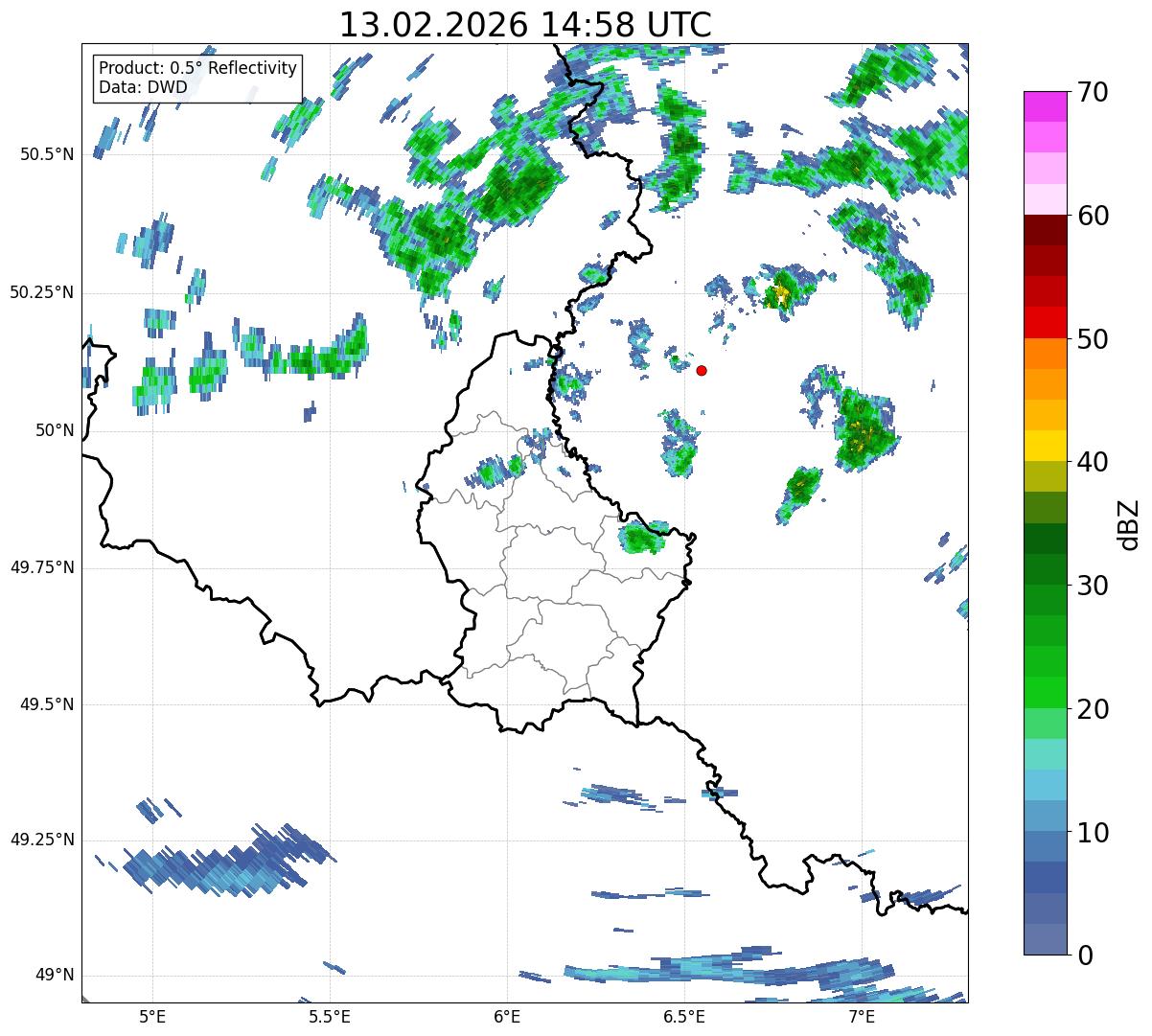The image size is (1152, 1036).
Task: Click the latitude label "50.5°N"
Action: pyautogui.click(x=47, y=154)
